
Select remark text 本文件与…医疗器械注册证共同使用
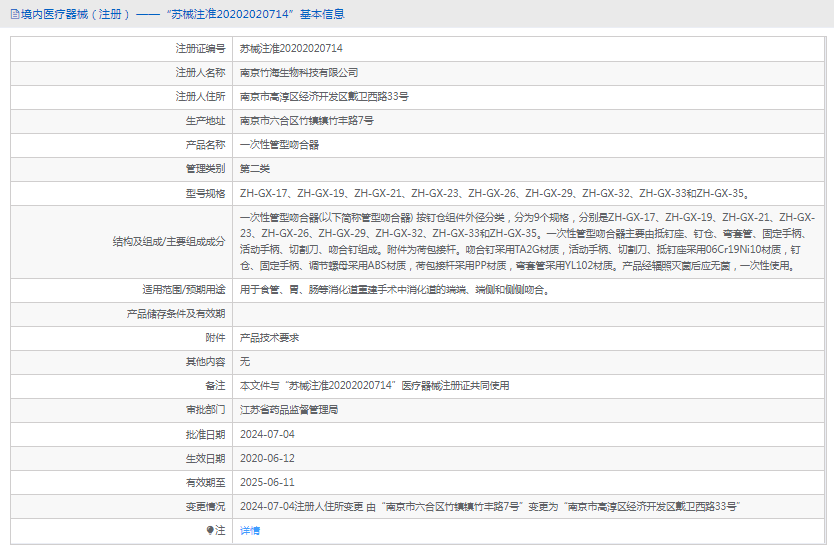coord(374,385)
